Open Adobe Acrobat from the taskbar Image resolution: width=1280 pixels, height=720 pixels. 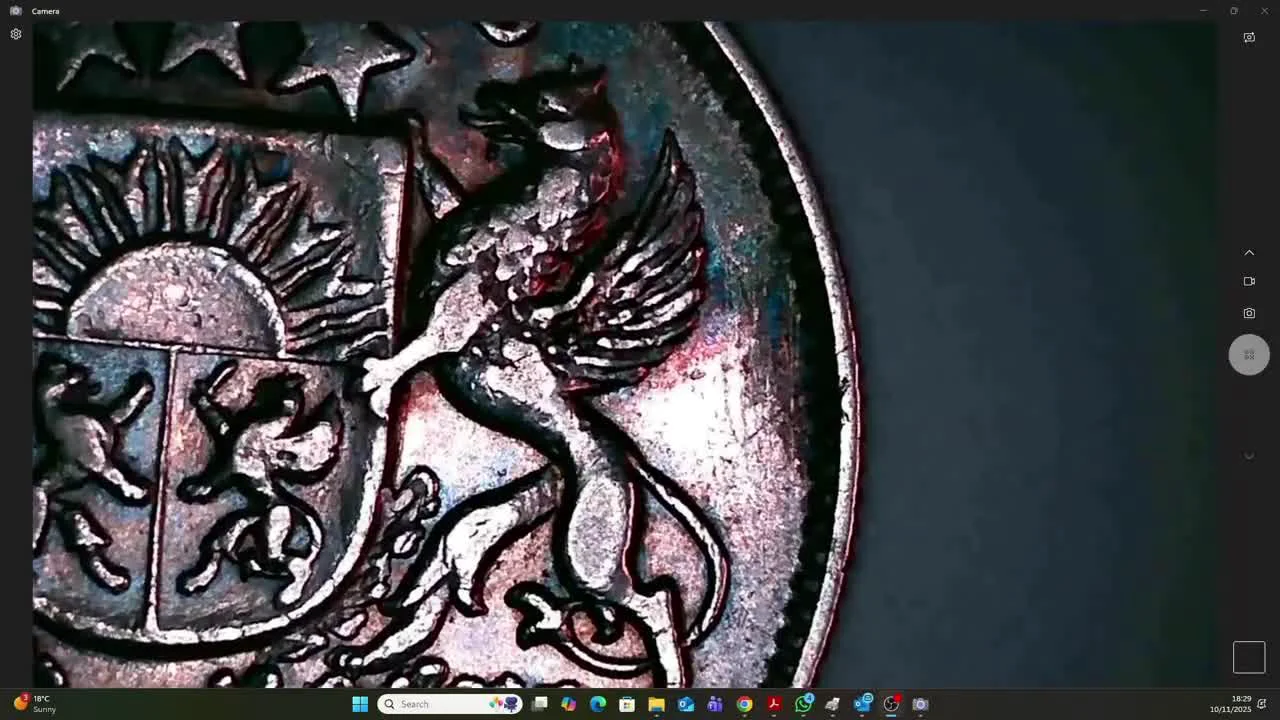click(x=774, y=704)
